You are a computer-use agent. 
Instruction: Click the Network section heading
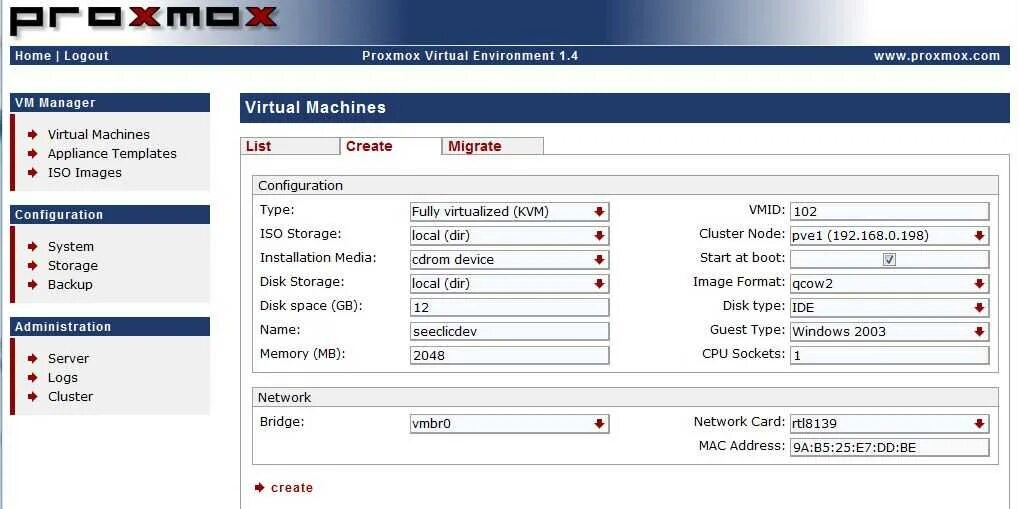point(284,397)
